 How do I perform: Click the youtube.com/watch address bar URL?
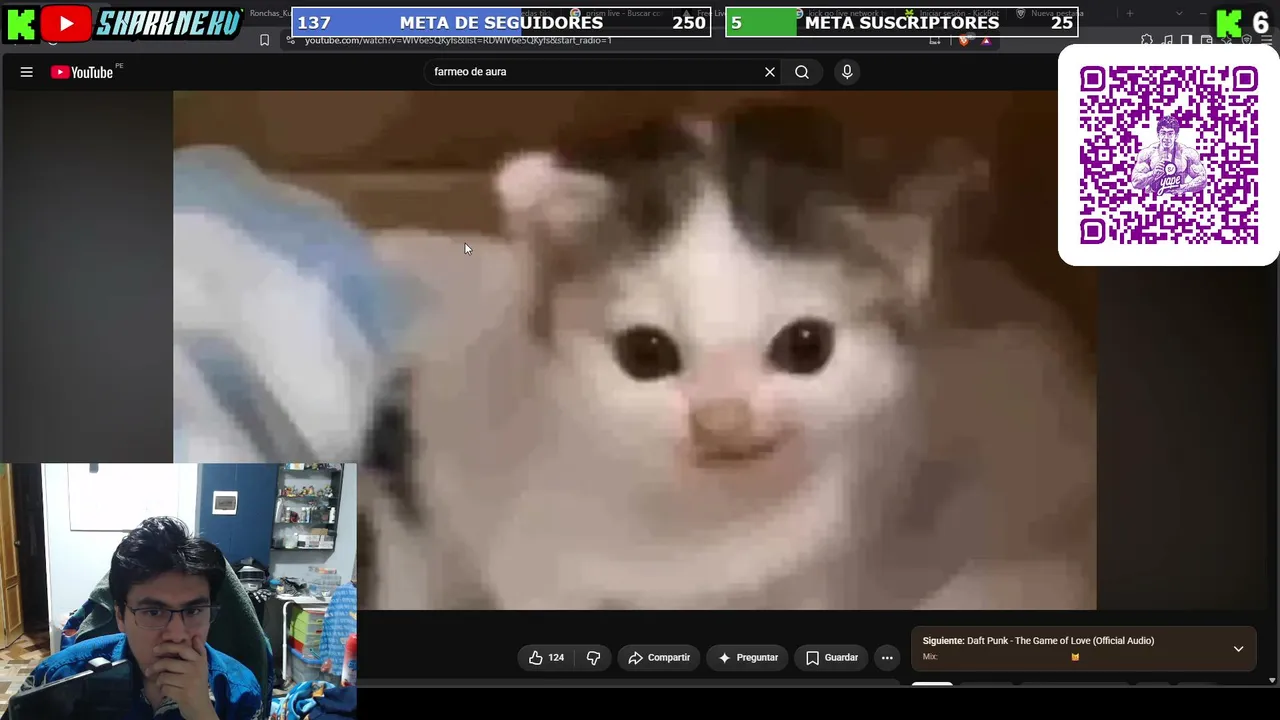(458, 40)
